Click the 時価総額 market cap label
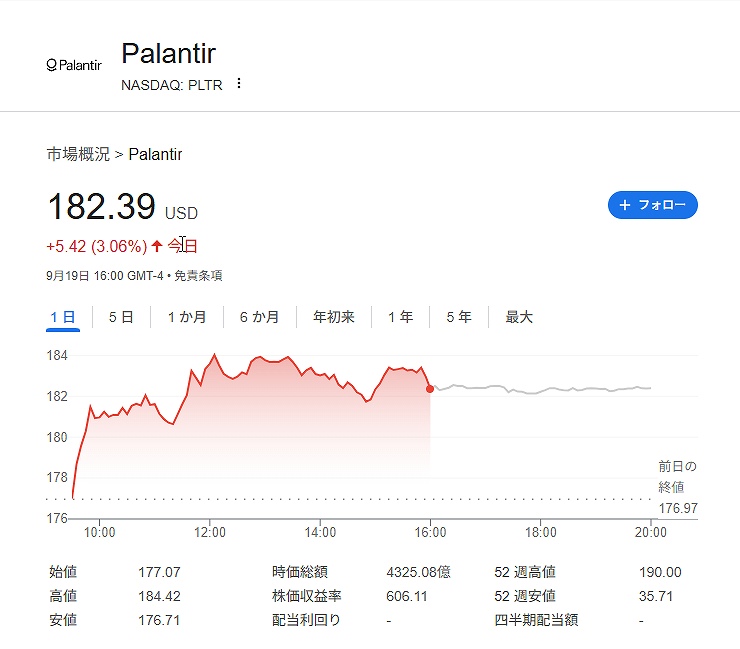740x649 pixels. tap(299, 572)
